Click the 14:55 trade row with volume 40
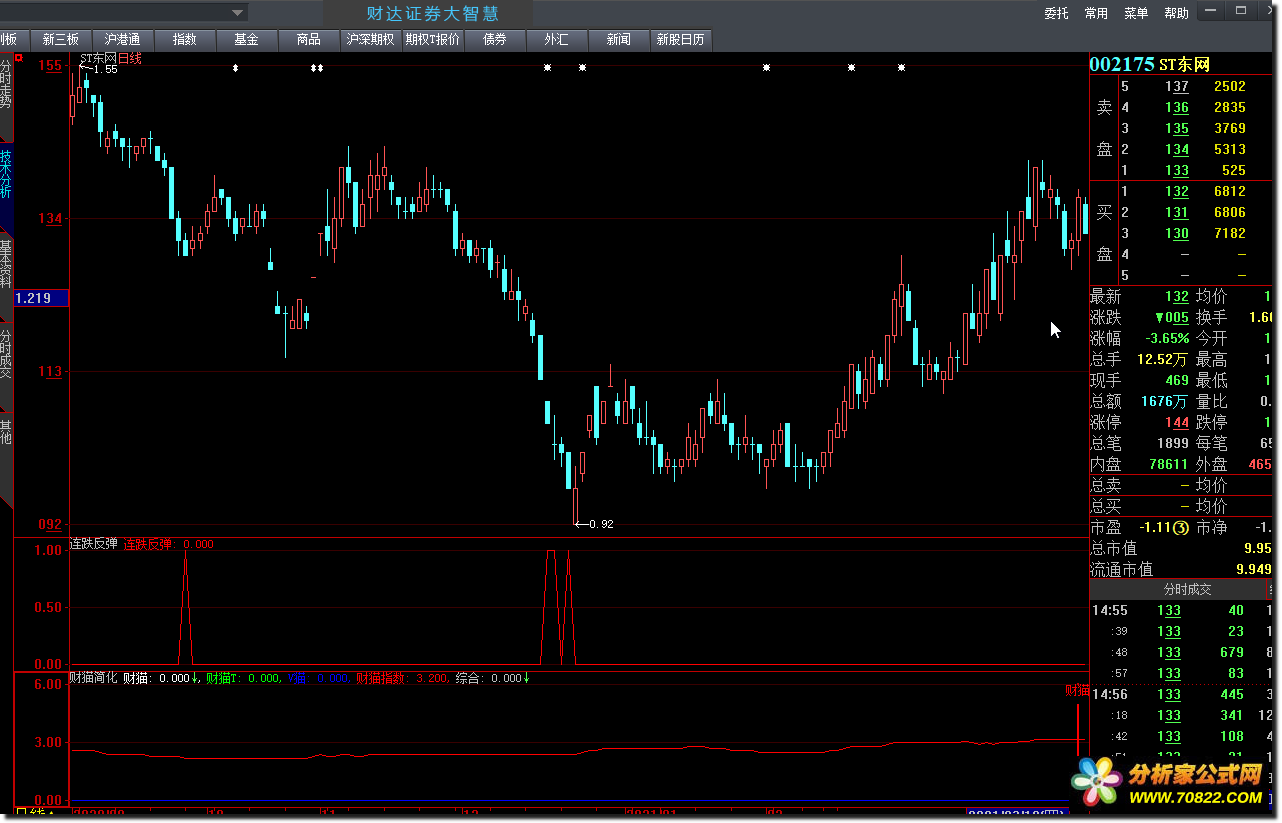 (1181, 611)
